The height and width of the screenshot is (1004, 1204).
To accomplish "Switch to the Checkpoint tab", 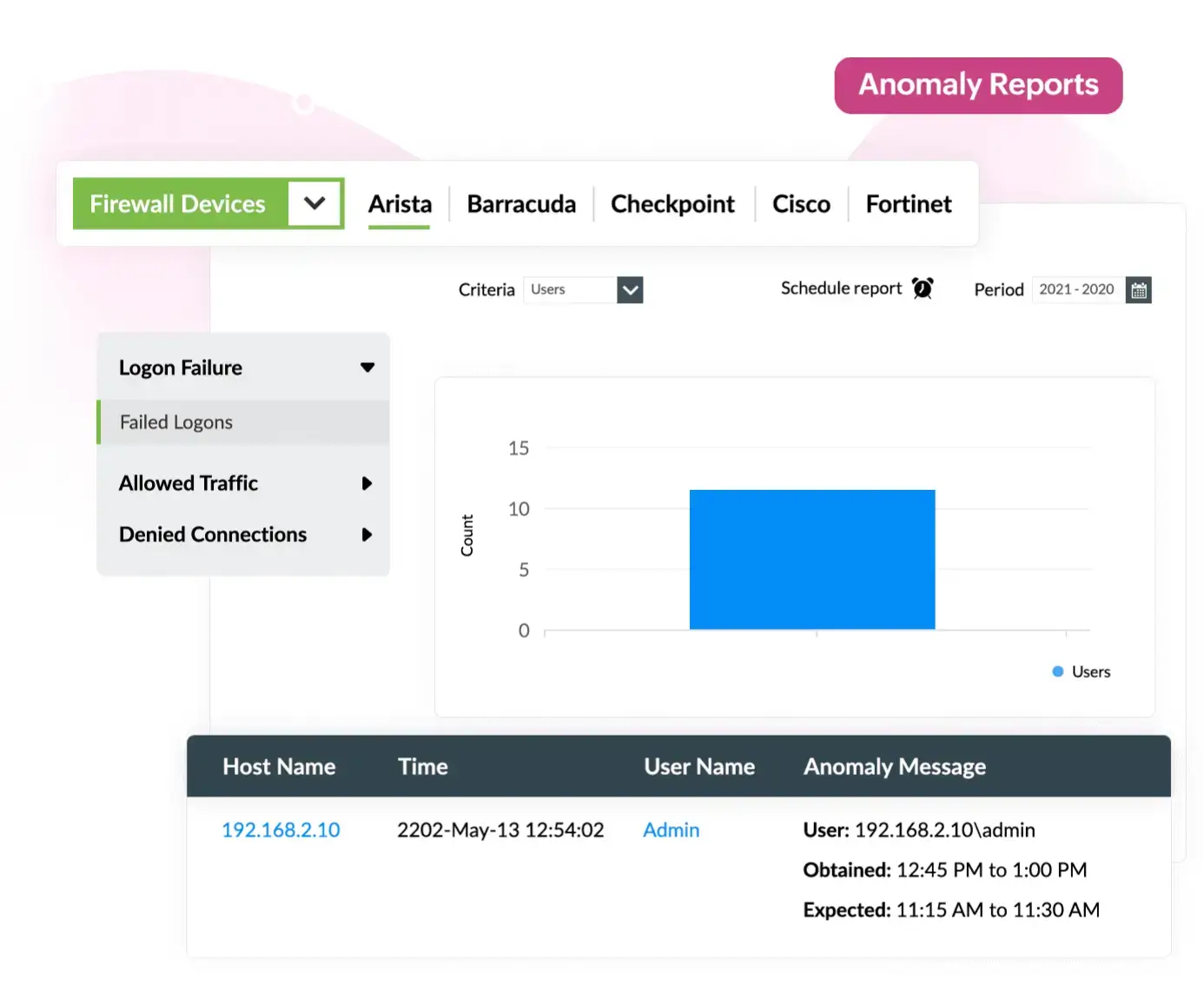I will coord(672,204).
